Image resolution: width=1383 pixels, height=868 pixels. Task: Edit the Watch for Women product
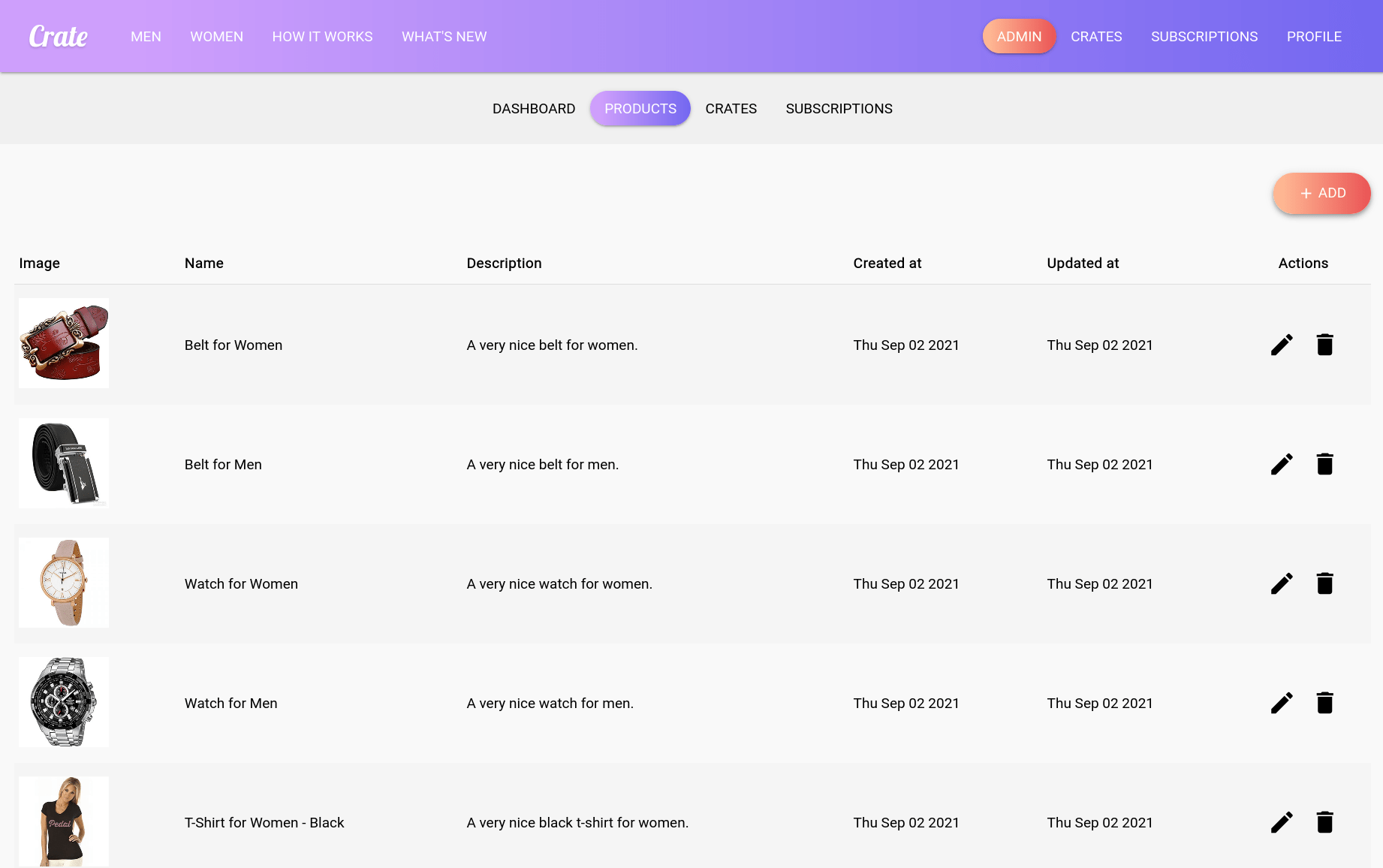[x=1282, y=583]
